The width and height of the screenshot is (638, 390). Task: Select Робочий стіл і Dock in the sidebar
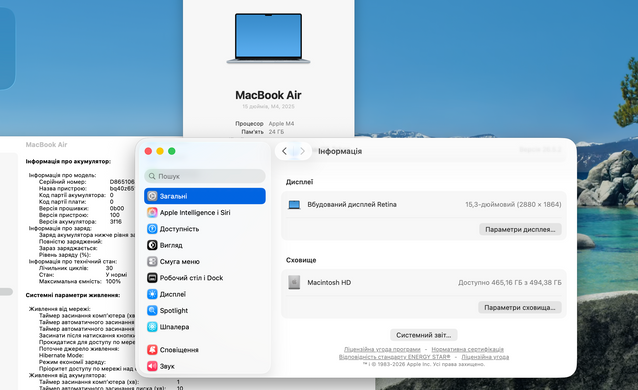205,278
